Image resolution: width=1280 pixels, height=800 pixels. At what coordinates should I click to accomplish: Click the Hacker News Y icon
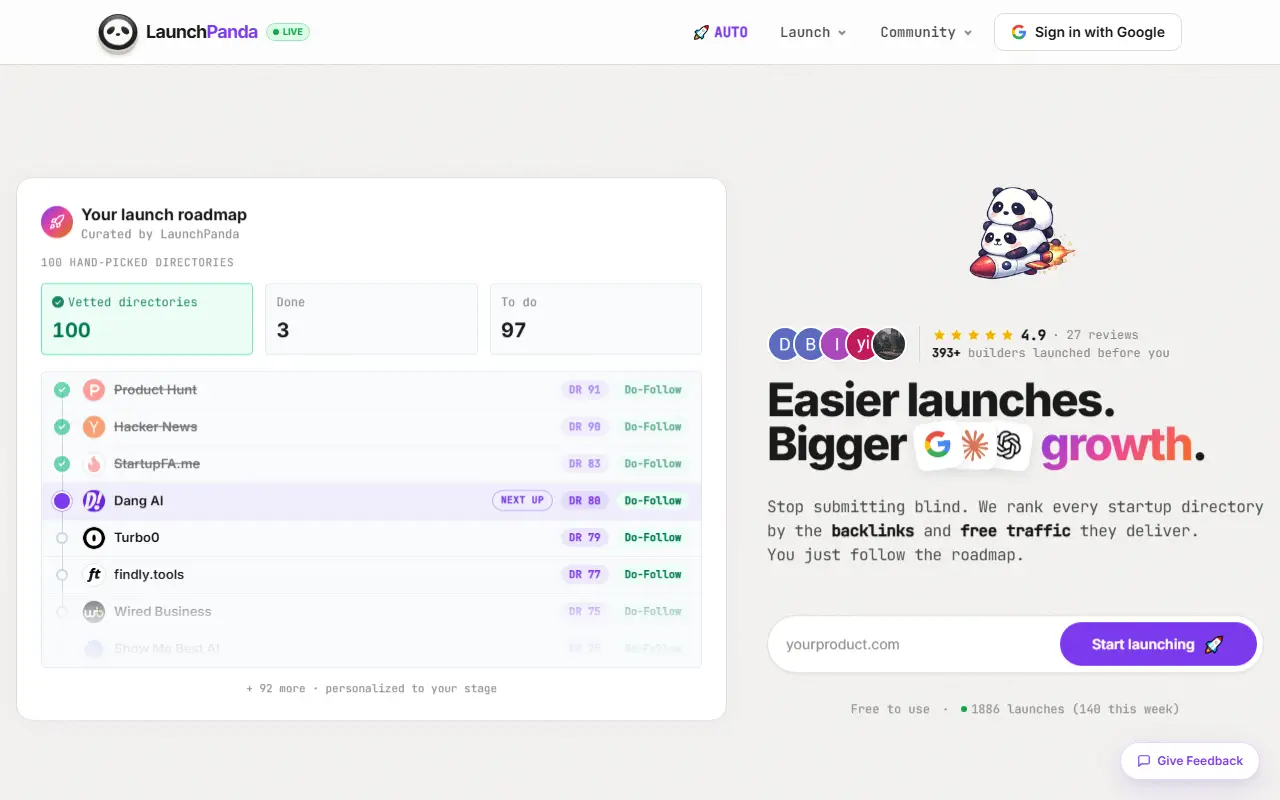(93, 427)
